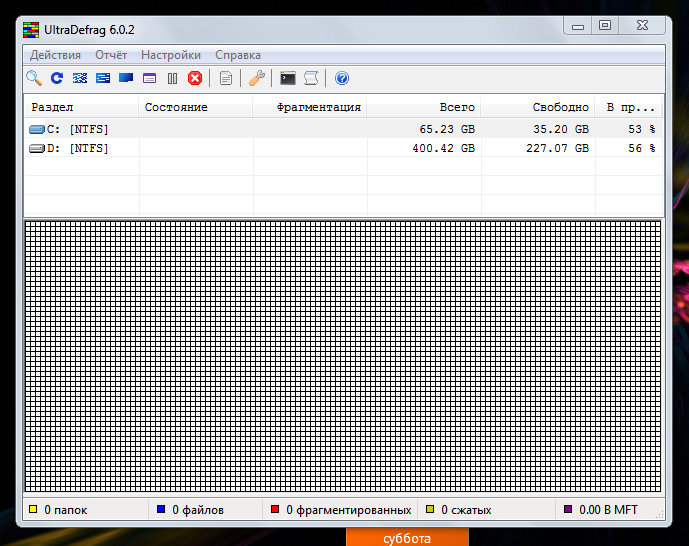
Task: Open the Отчёт menu
Action: click(x=111, y=55)
